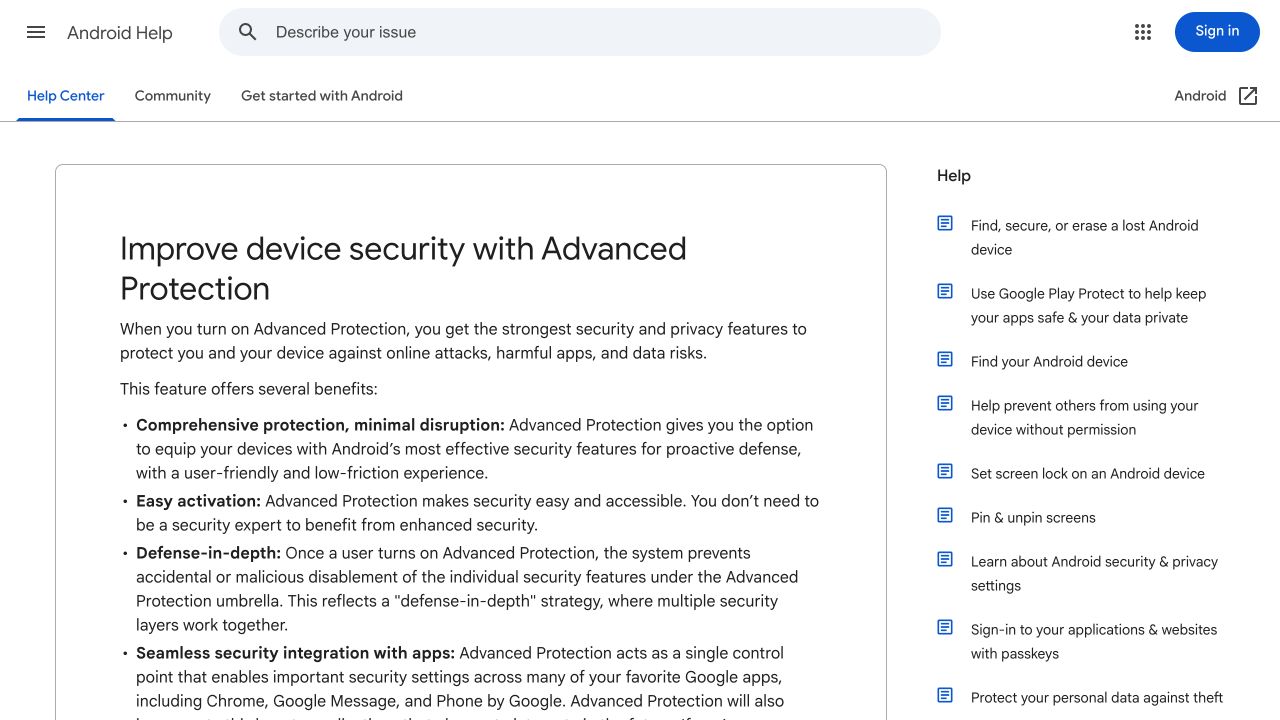Click the search magnifier icon
Viewport: 1280px width, 720px height.
[x=248, y=32]
